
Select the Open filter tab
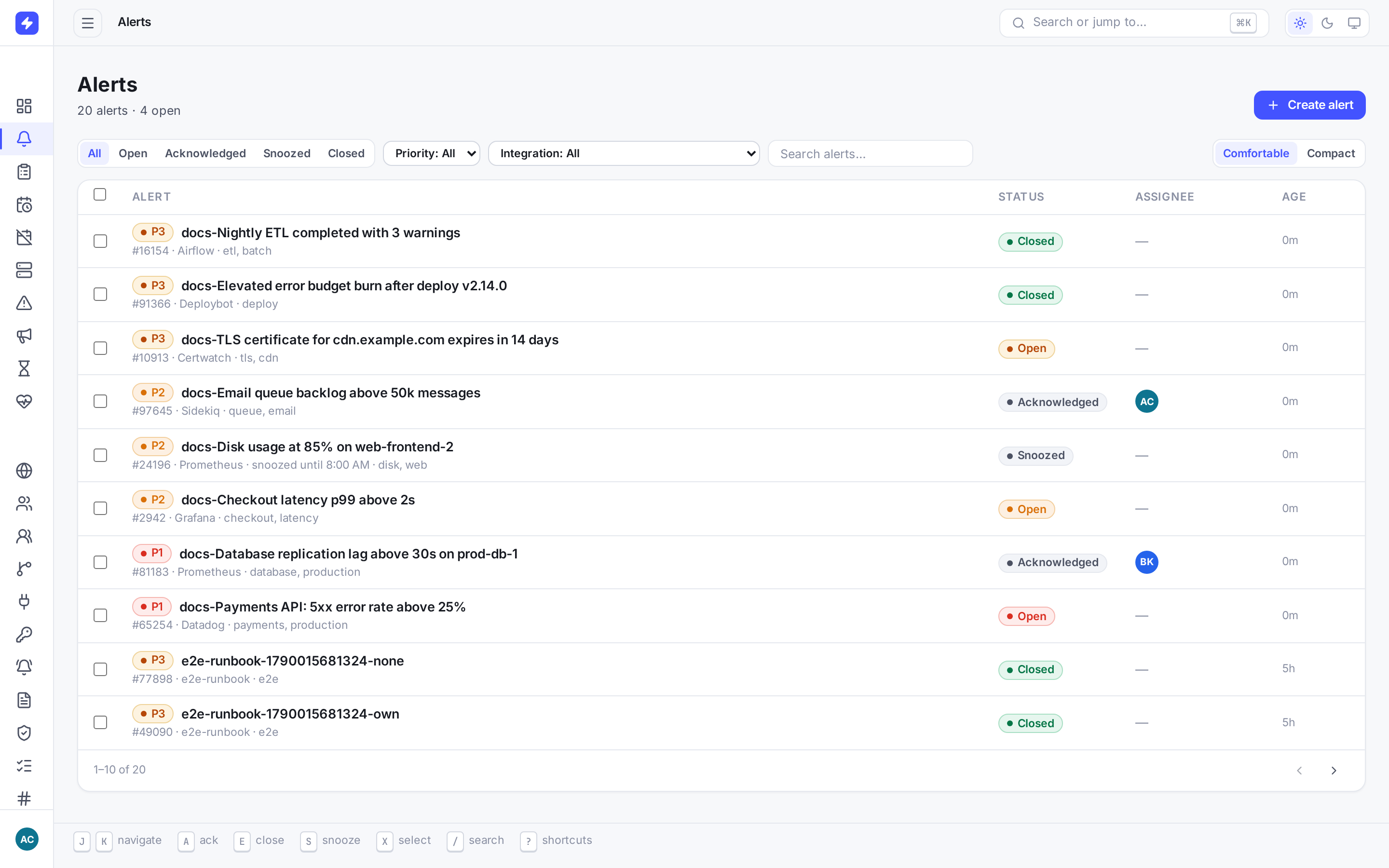(x=133, y=153)
